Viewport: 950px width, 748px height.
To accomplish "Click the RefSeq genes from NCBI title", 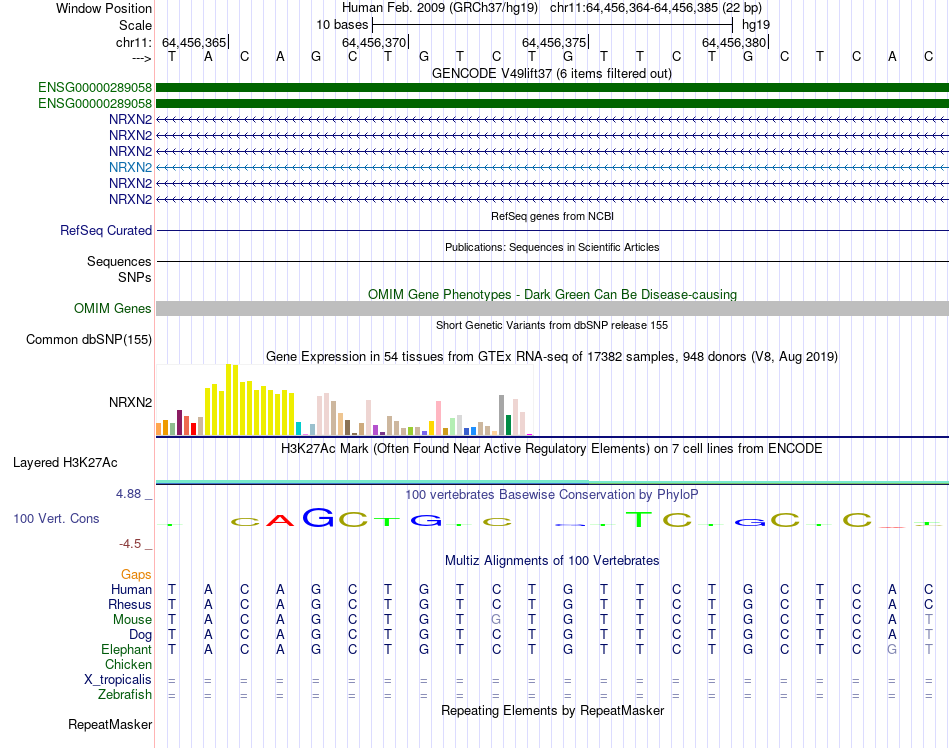I will 552,216.
